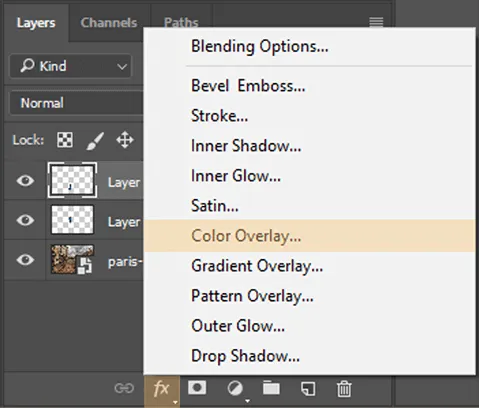Select Inner Glow... layer style

coord(309,176)
